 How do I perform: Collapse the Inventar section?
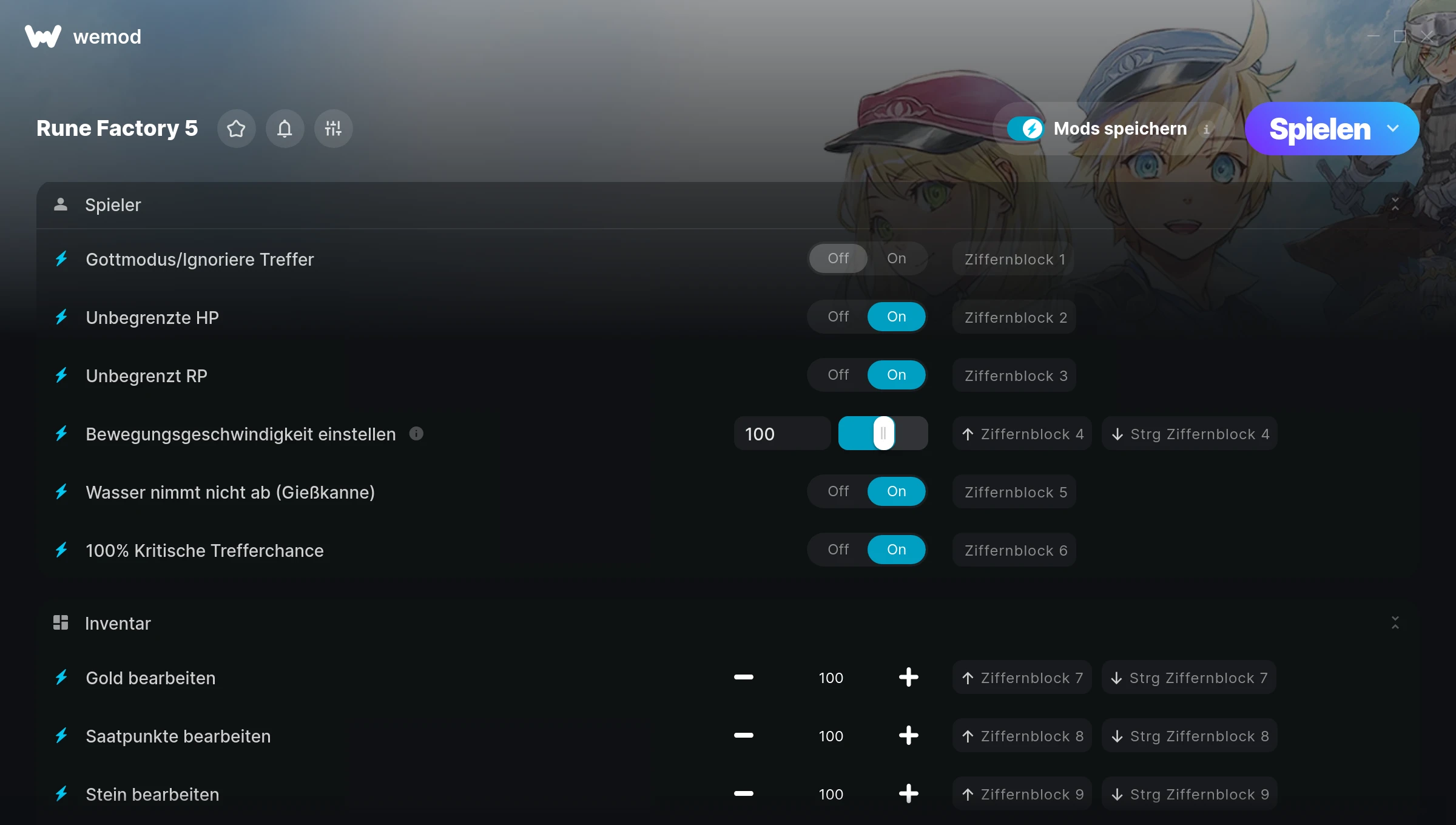coord(1395,622)
